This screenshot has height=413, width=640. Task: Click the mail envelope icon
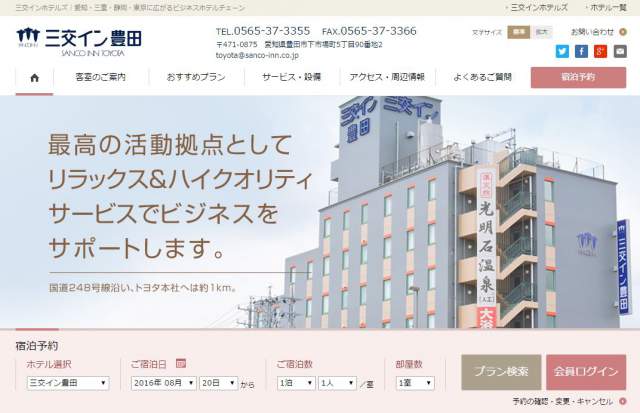pyautogui.click(x=620, y=51)
